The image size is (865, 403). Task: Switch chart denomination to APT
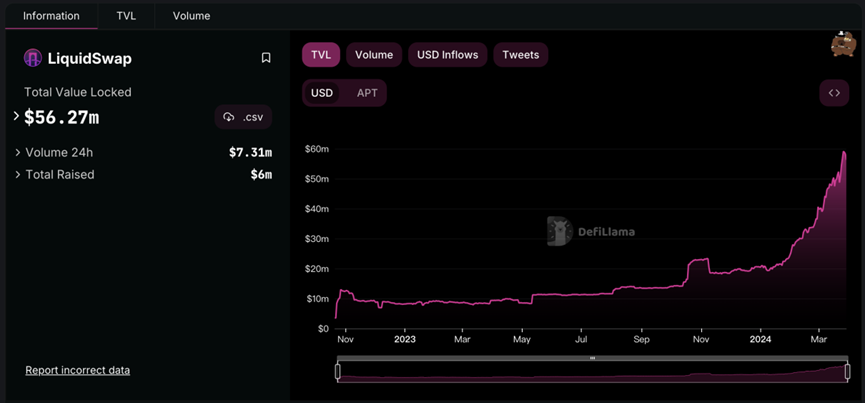tap(367, 93)
